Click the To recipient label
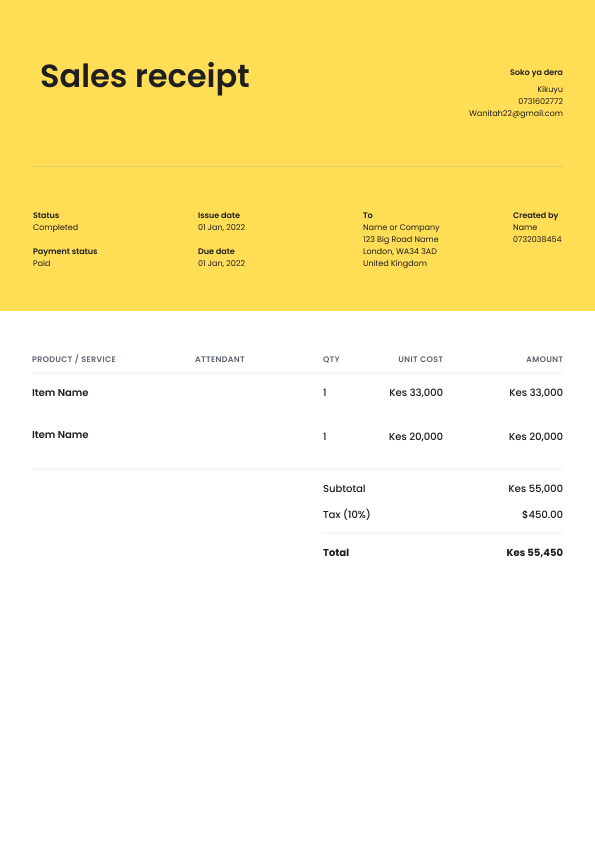Screen dimensions: 595x842 pos(367,215)
